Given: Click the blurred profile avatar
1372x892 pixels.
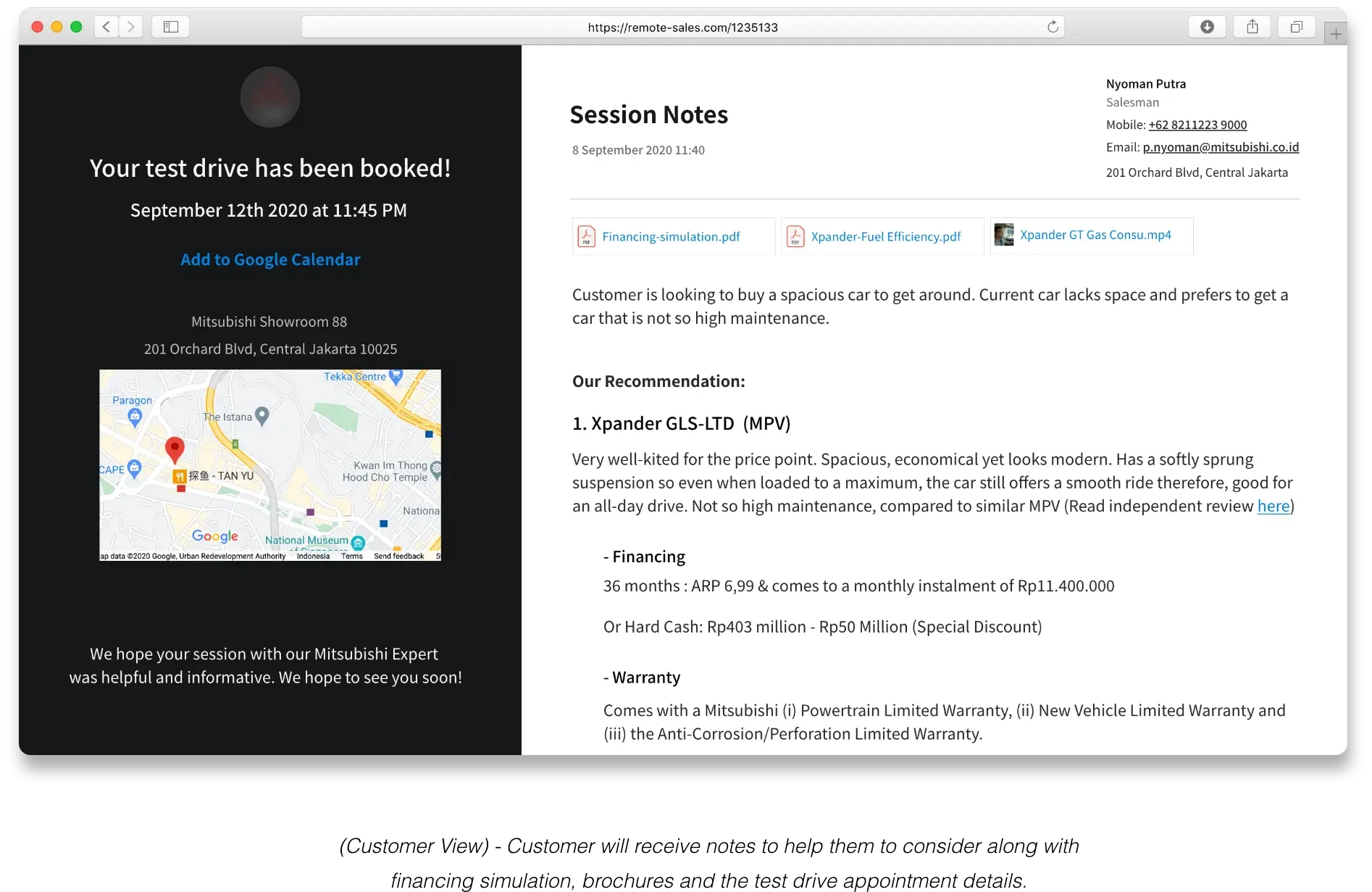Looking at the screenshot, I should [270, 97].
